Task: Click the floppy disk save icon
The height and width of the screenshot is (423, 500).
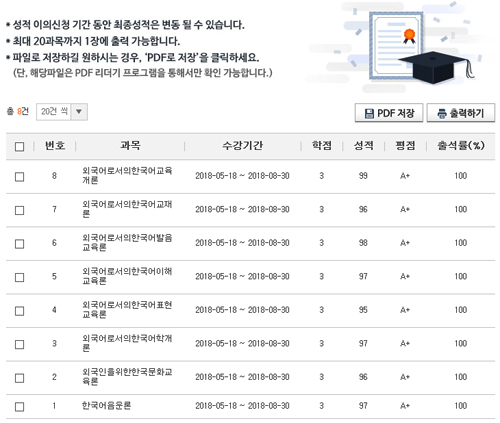Action: [x=369, y=114]
